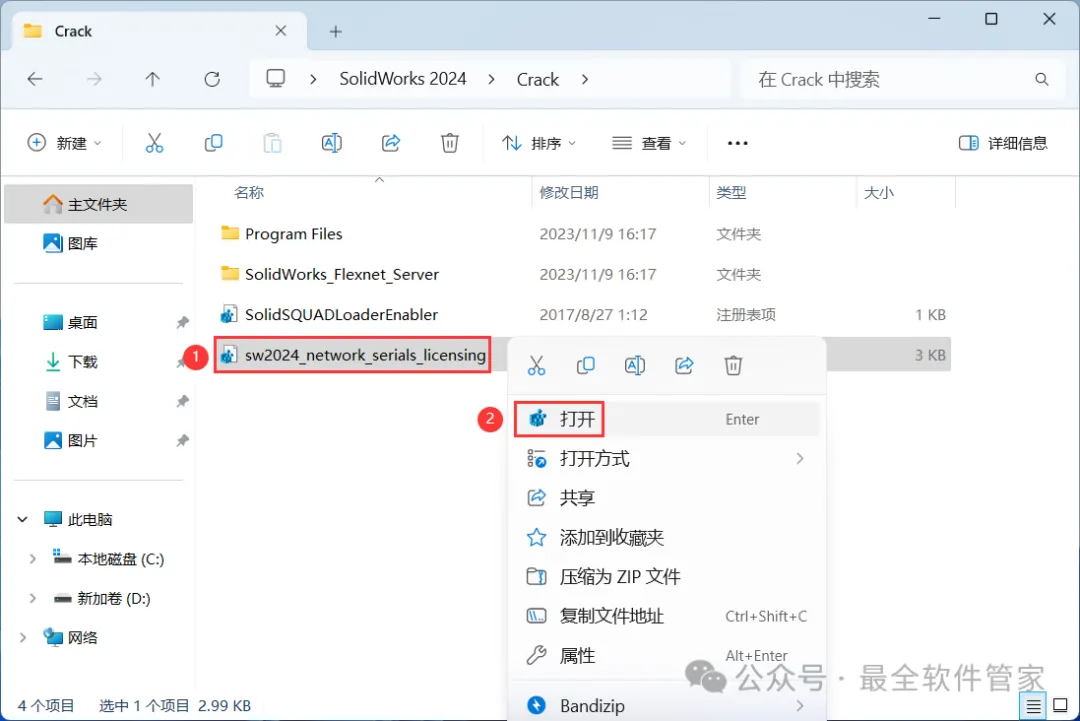
Task: Click the context menu Cut scissors icon
Action: 536,365
